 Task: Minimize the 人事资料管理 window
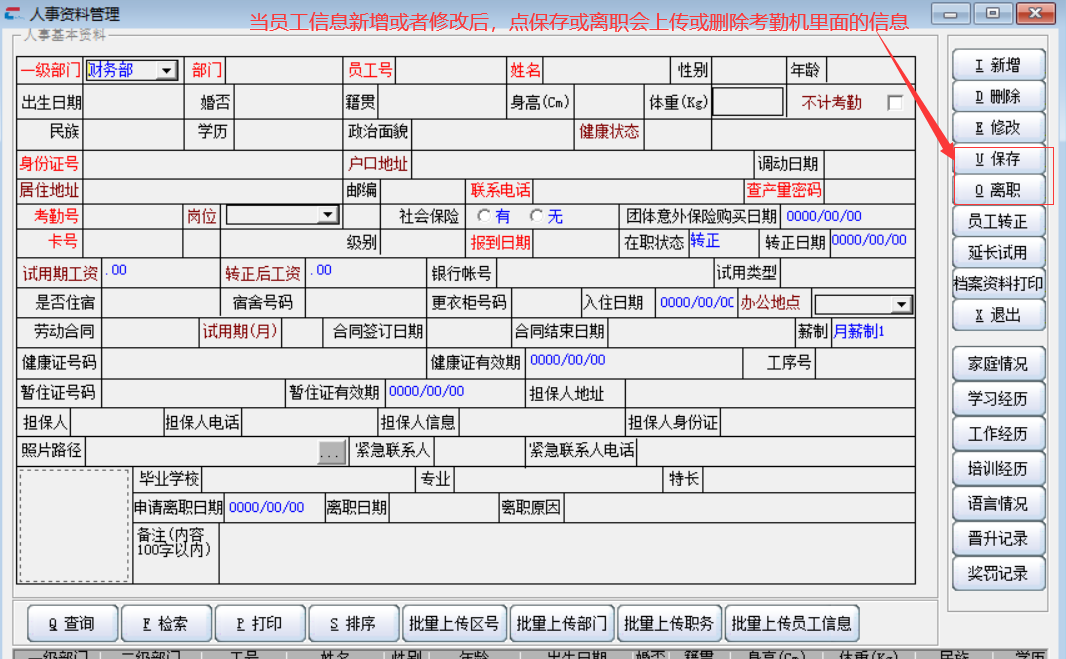point(950,13)
